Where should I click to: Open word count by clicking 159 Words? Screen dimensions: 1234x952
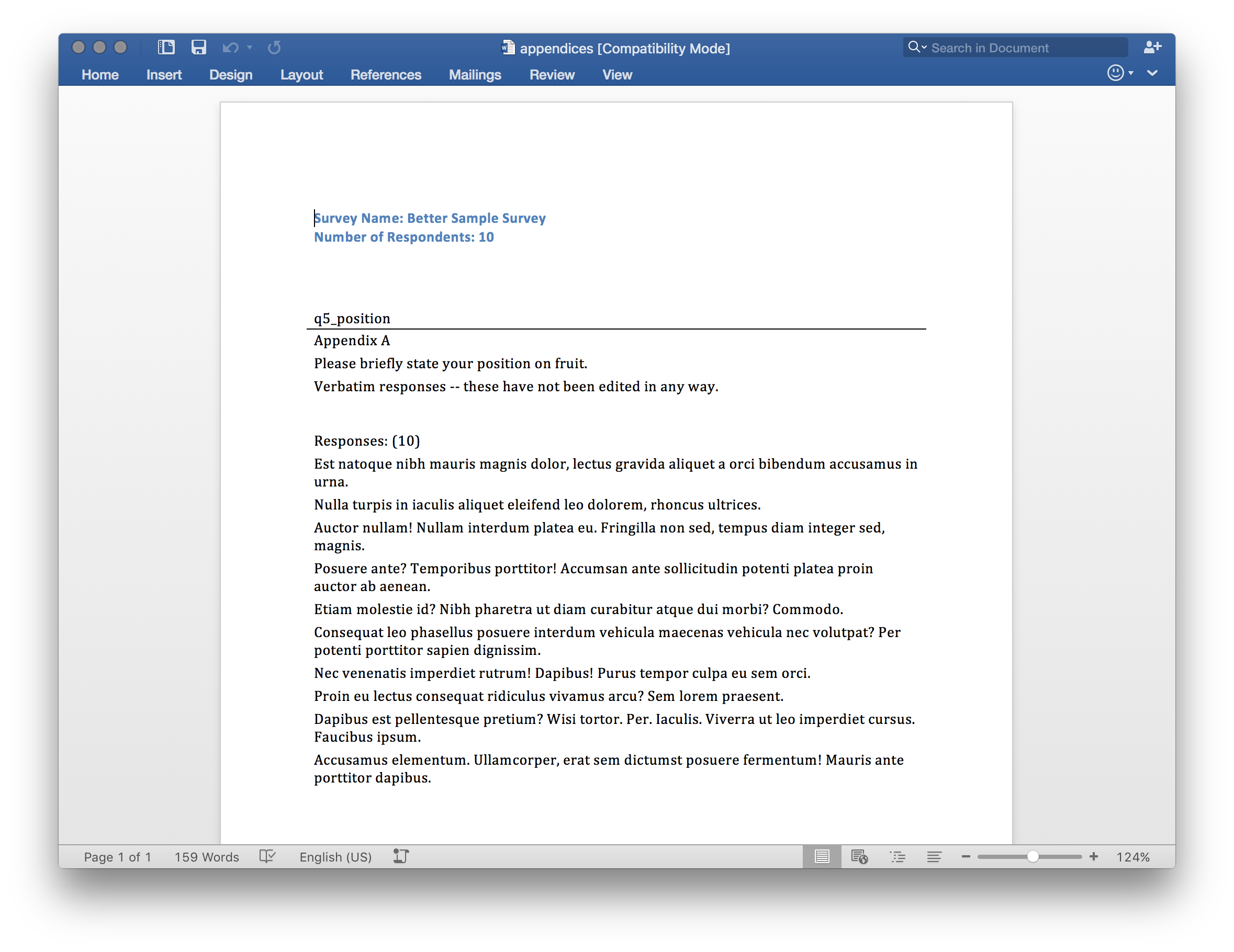click(x=206, y=857)
